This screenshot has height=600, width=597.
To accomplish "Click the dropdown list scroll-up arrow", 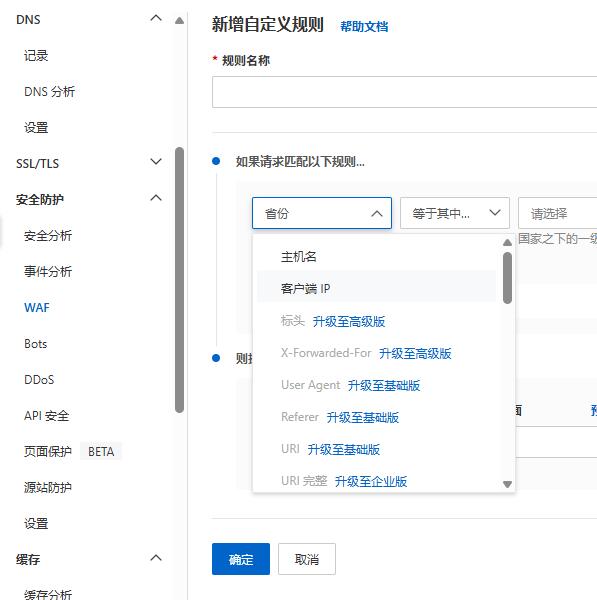I will (507, 242).
